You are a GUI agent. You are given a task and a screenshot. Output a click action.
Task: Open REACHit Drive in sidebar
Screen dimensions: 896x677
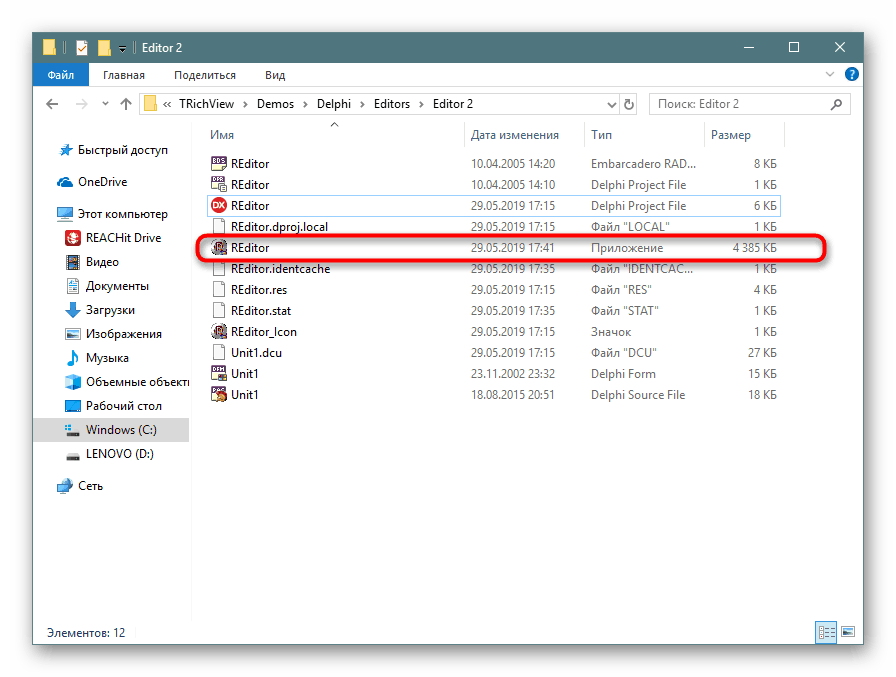(113, 238)
